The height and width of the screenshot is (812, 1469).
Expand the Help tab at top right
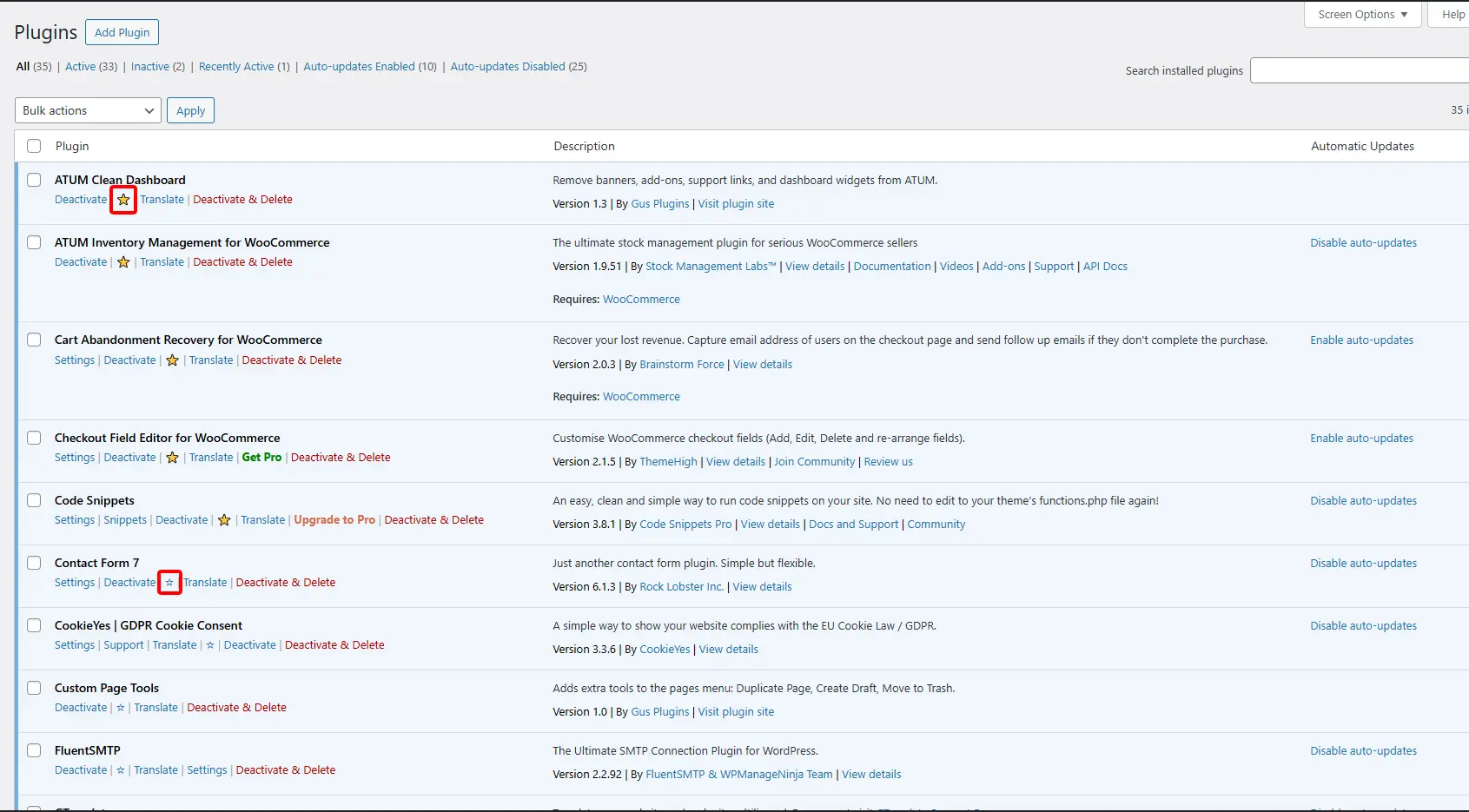(x=1452, y=15)
